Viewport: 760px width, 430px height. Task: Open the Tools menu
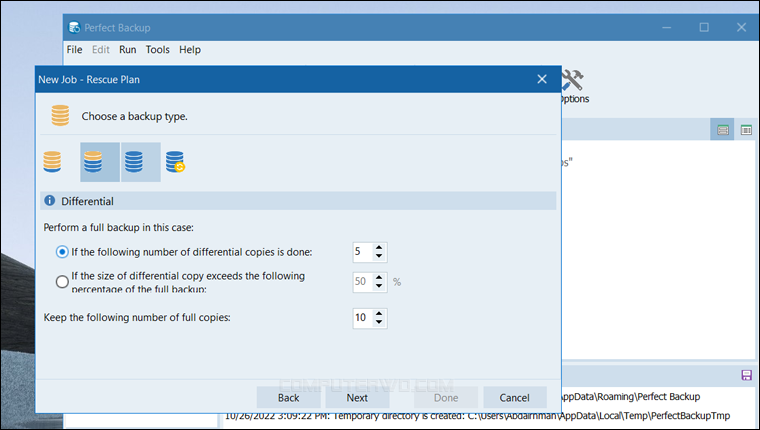[158, 49]
